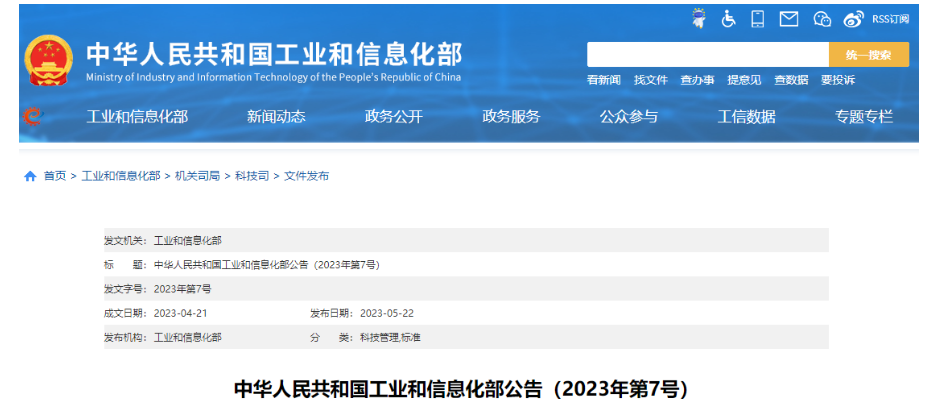940x406 pixels.
Task: Click the 统一搜索 button
Action: click(868, 54)
